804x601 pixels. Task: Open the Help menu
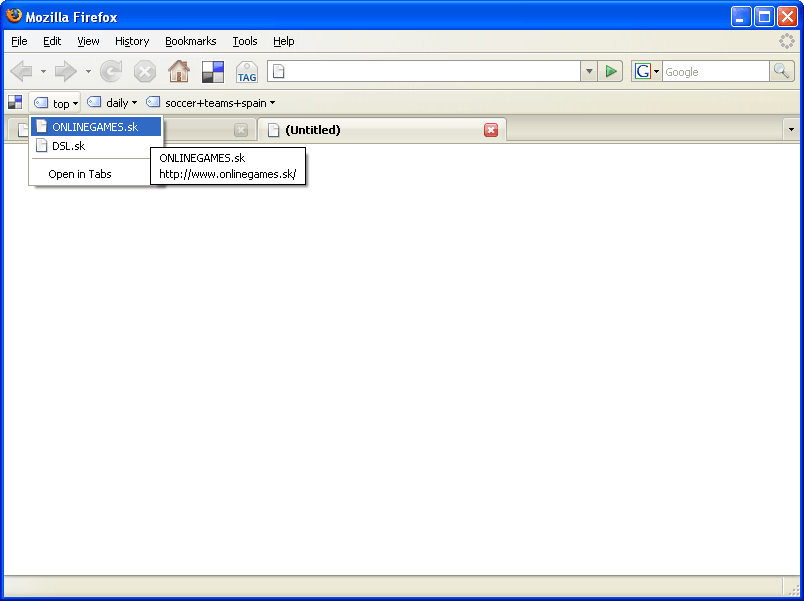click(x=284, y=41)
